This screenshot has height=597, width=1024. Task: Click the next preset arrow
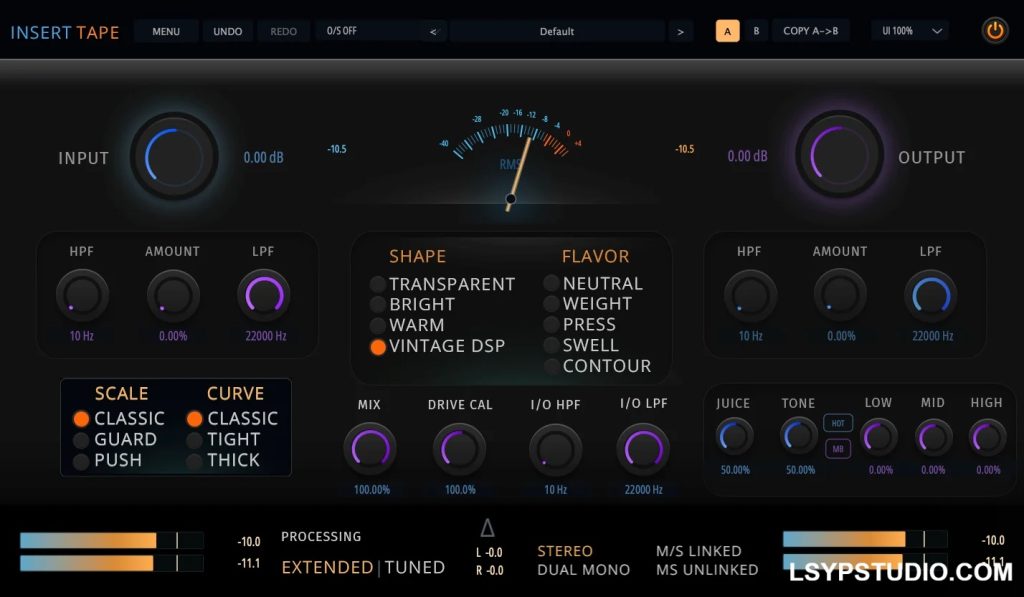[x=680, y=31]
